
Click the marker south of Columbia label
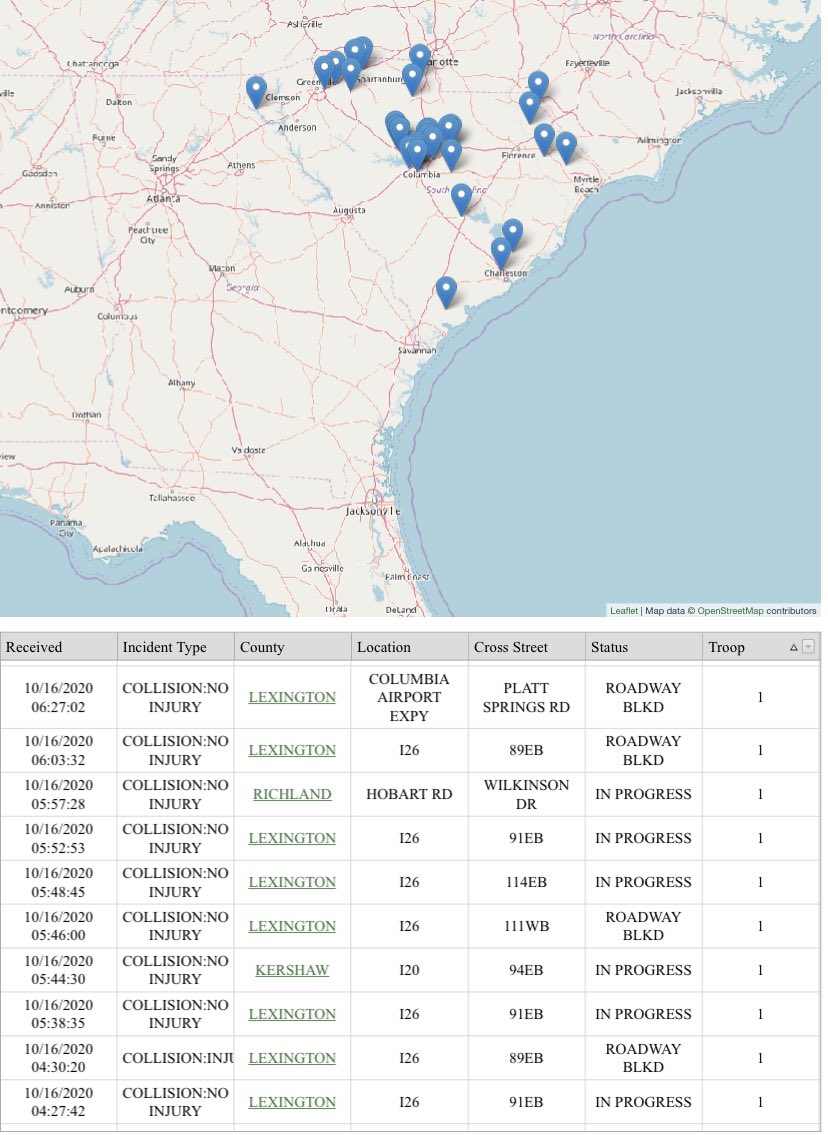[462, 199]
